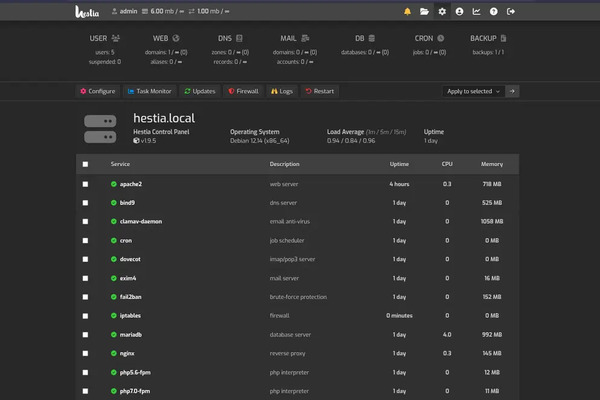Screen dimensions: 600x400
Task: Open the mariadb service name
Action: pos(130,335)
